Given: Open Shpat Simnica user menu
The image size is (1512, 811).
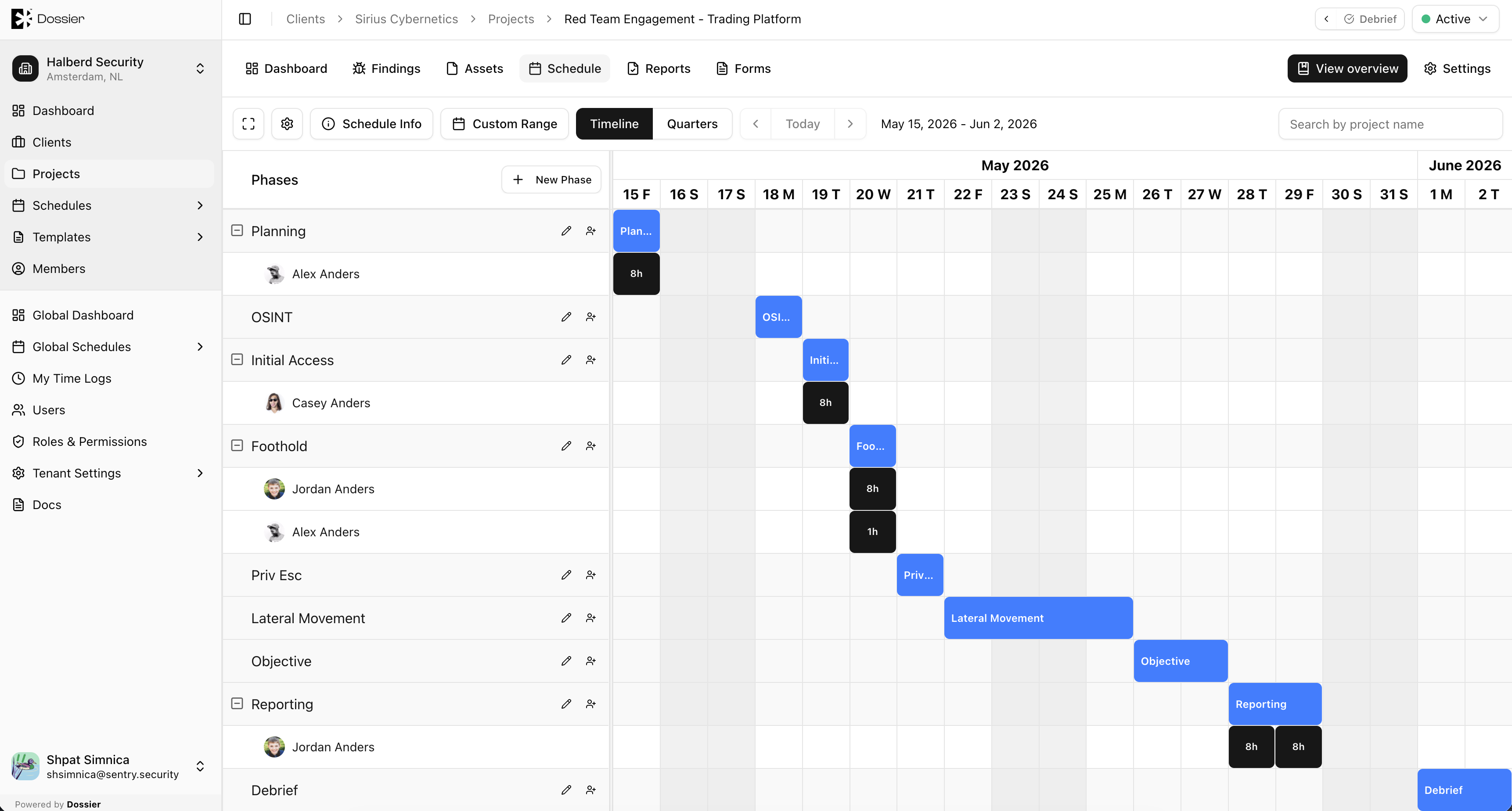Looking at the screenshot, I should click(110, 766).
